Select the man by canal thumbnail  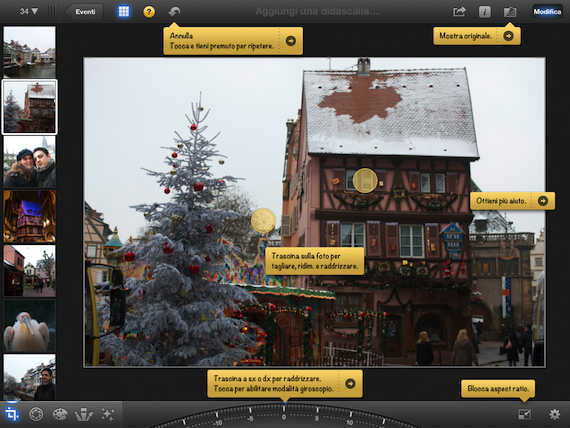point(29,377)
